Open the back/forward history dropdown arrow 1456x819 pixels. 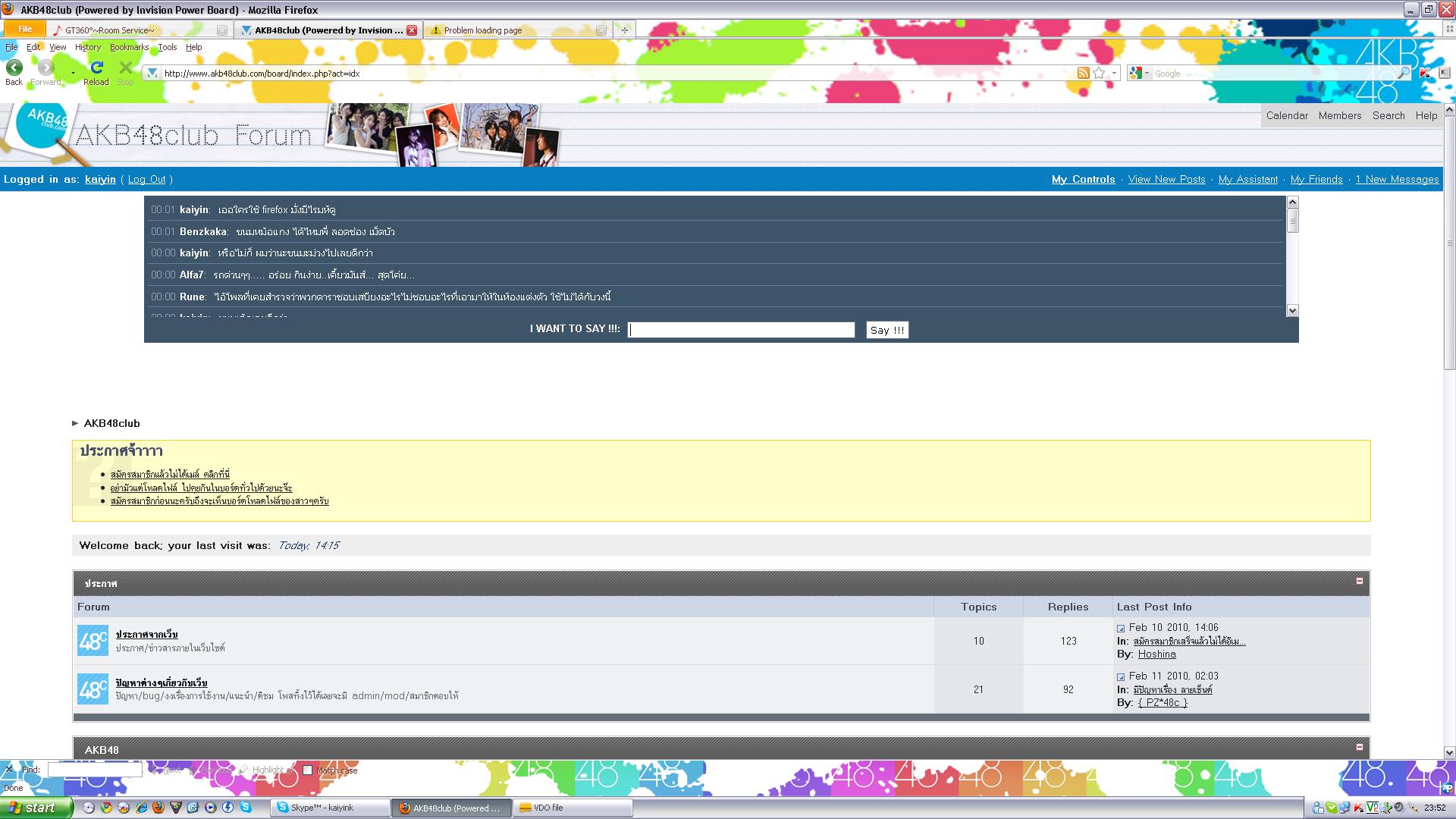point(73,74)
